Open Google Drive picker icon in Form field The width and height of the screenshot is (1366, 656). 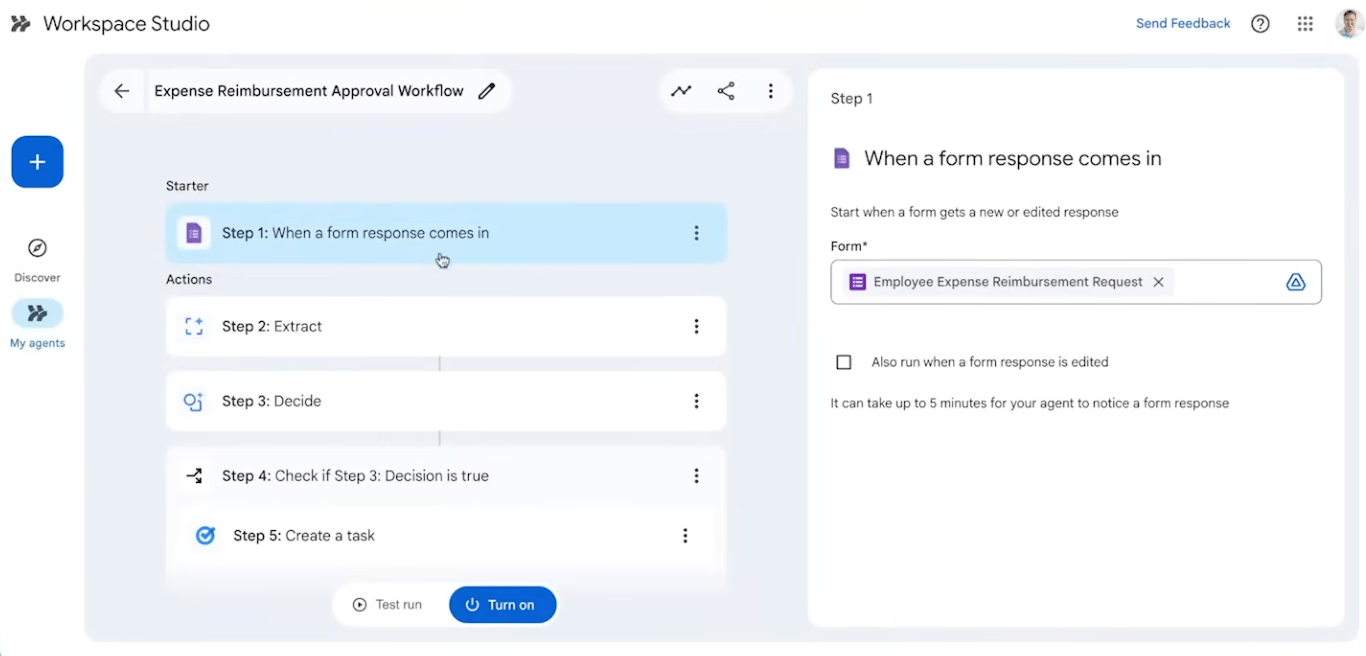[x=1295, y=282]
